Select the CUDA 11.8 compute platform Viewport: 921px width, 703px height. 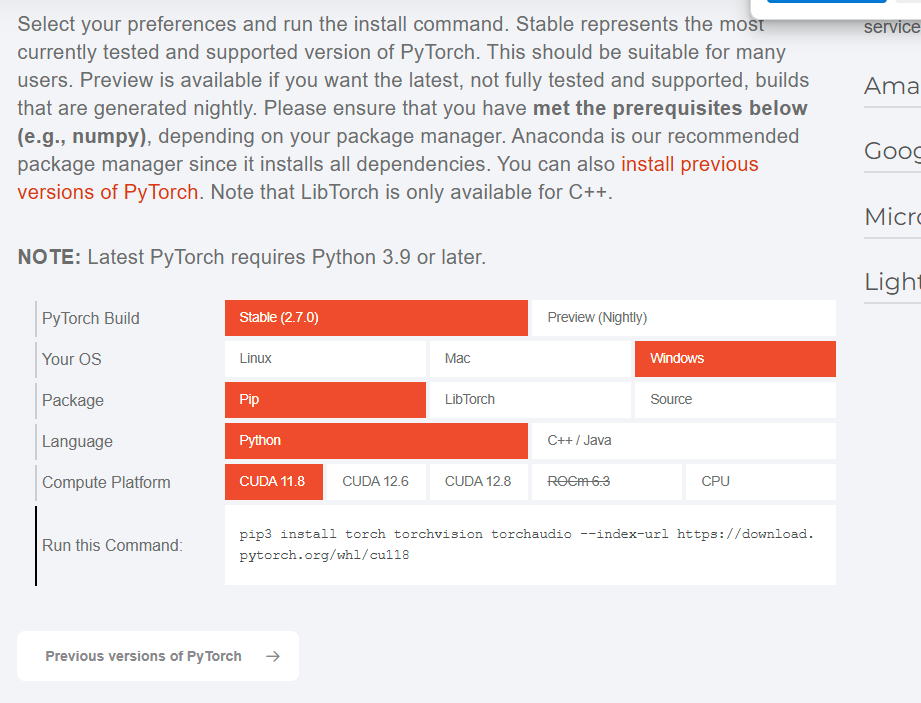pyautogui.click(x=274, y=482)
